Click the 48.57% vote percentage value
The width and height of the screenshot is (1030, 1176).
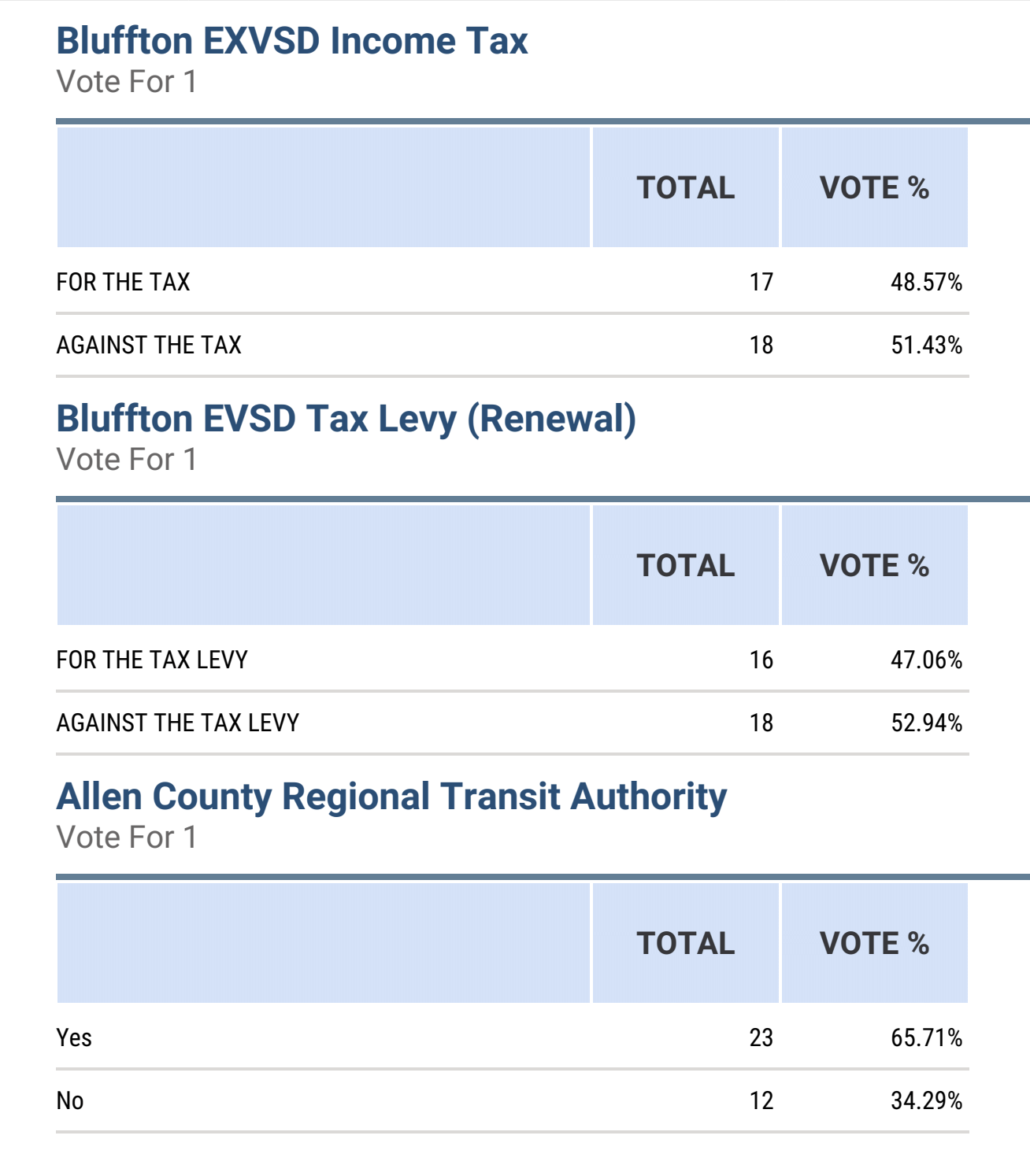927,282
